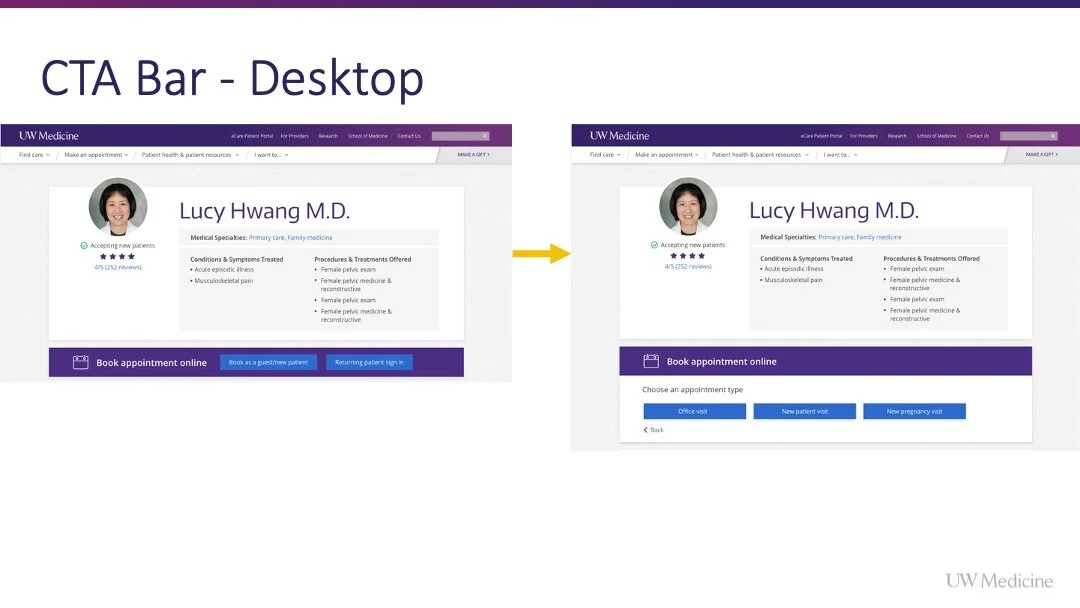Click 'Book appointment online' text in left mockup
Screen dimensions: 1080x608
click(152, 363)
